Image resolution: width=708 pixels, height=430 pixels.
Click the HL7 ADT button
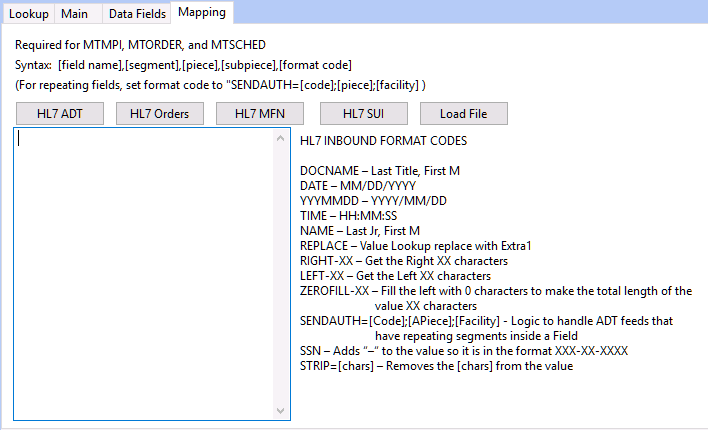pos(60,113)
